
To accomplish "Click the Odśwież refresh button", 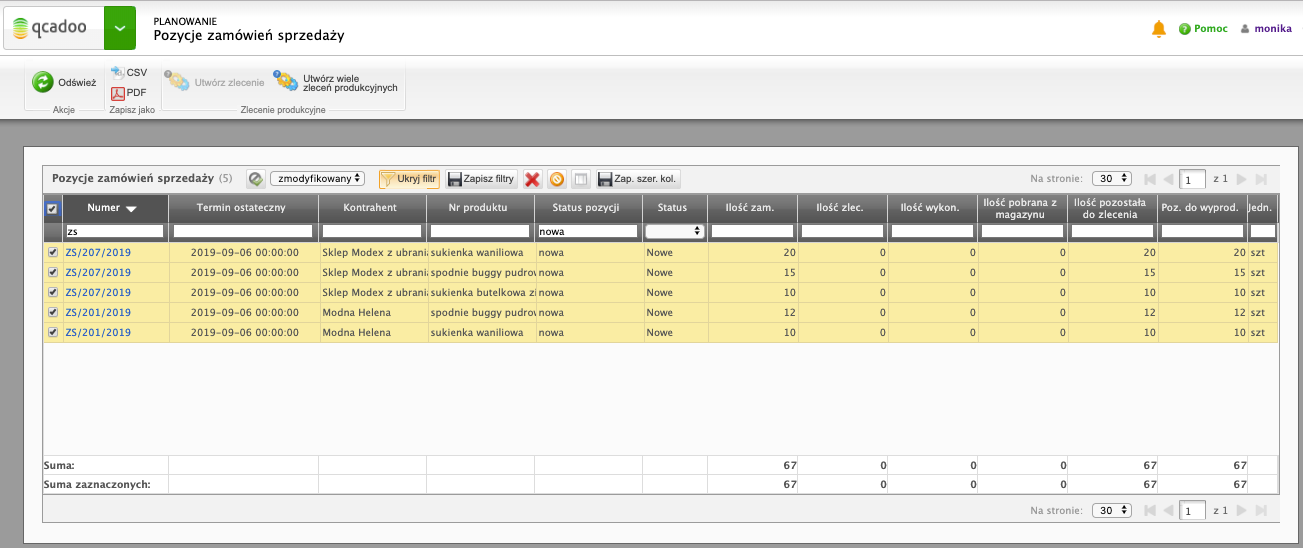I will (x=65, y=83).
